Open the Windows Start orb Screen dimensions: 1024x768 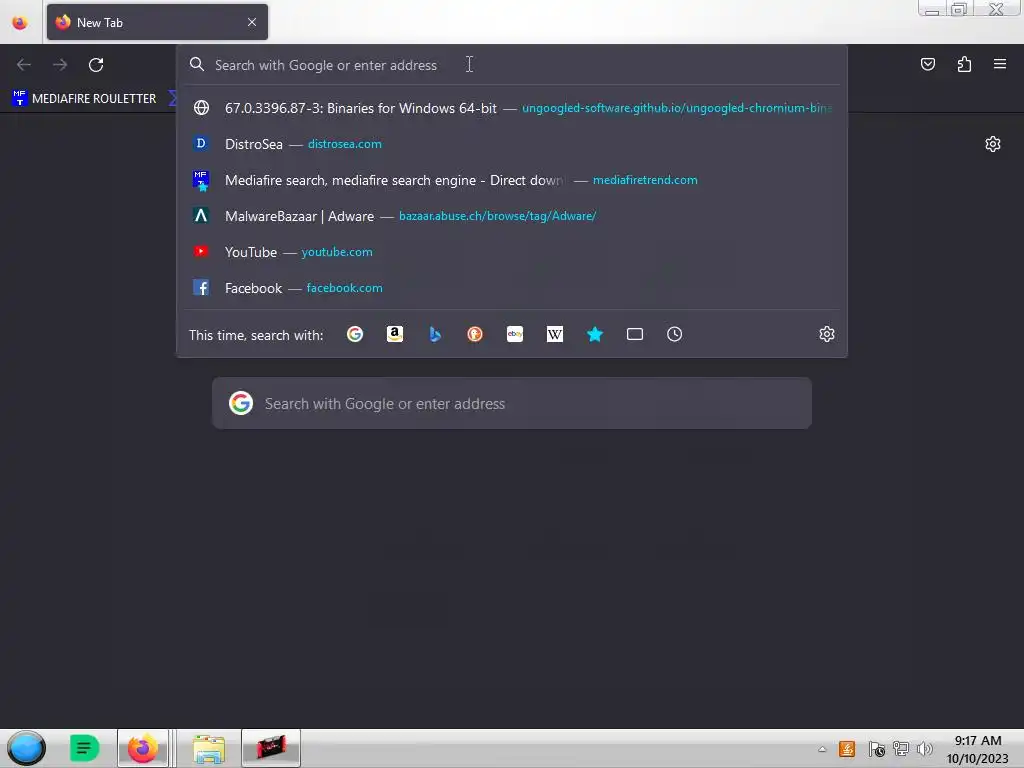click(26, 748)
